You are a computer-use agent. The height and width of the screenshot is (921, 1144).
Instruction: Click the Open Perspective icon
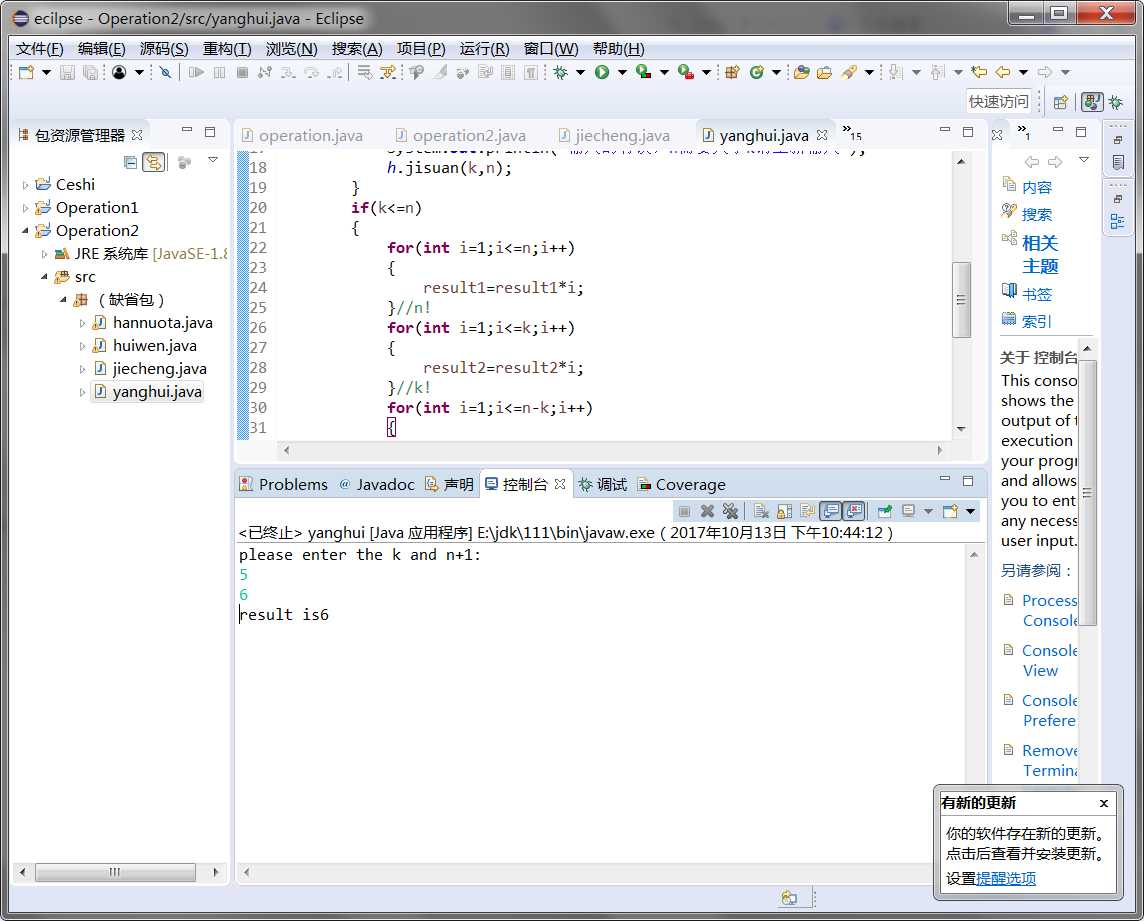coord(1061,102)
